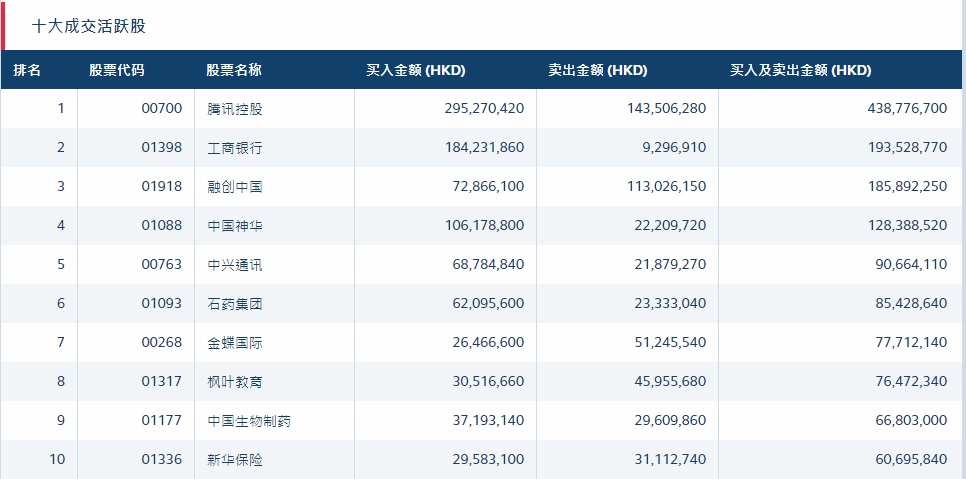Select stock name 腾讯控股

click(235, 109)
